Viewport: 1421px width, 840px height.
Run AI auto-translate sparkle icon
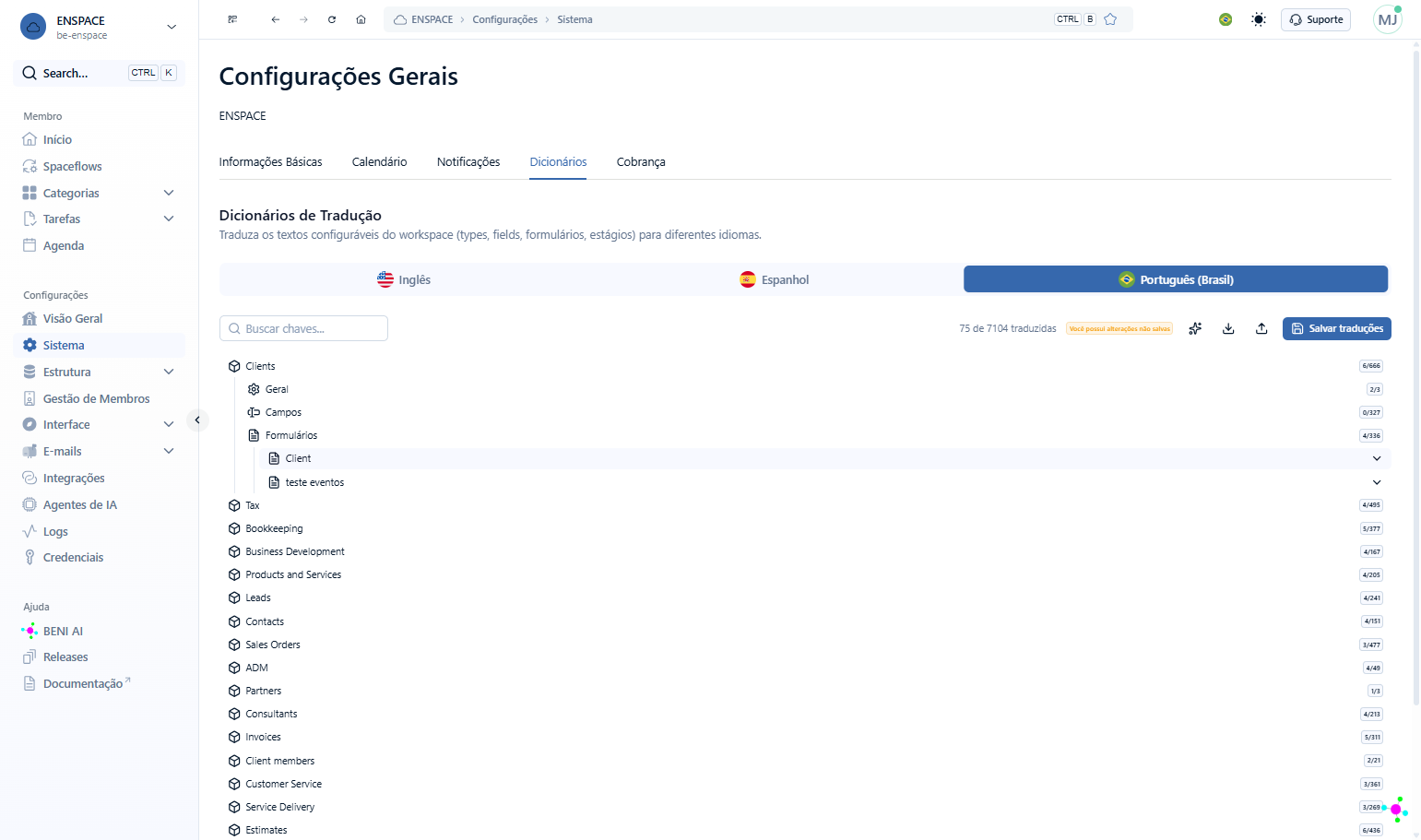(x=1195, y=328)
